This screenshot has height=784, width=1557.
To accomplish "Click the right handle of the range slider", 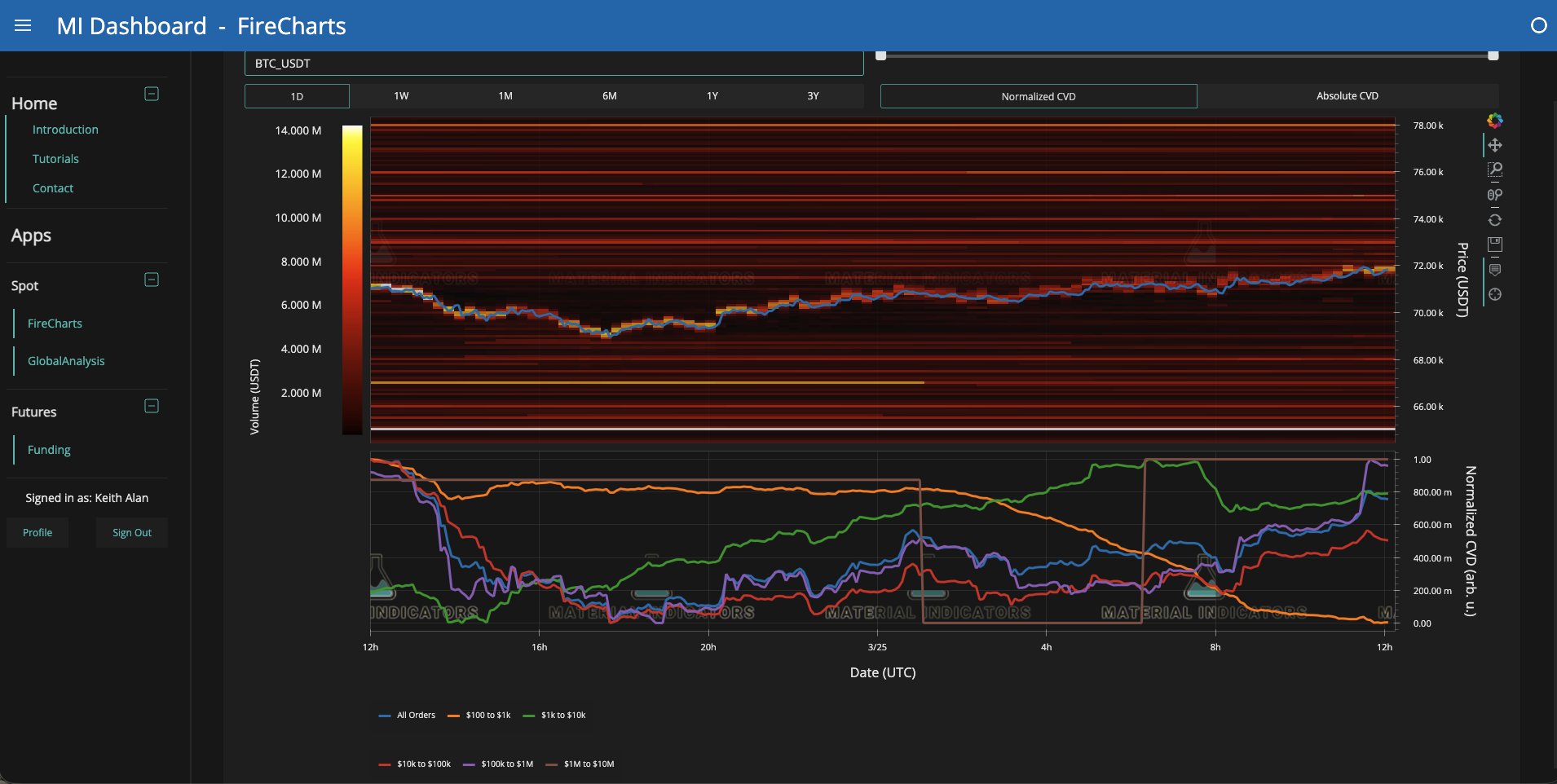I will pos(1492,55).
